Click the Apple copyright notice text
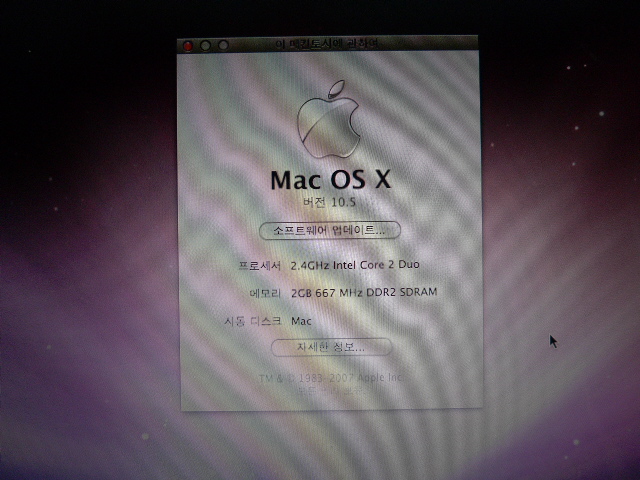 click(330, 378)
